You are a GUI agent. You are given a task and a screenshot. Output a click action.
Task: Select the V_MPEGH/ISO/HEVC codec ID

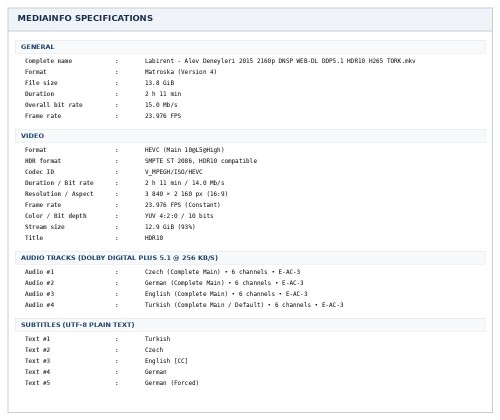point(173,172)
